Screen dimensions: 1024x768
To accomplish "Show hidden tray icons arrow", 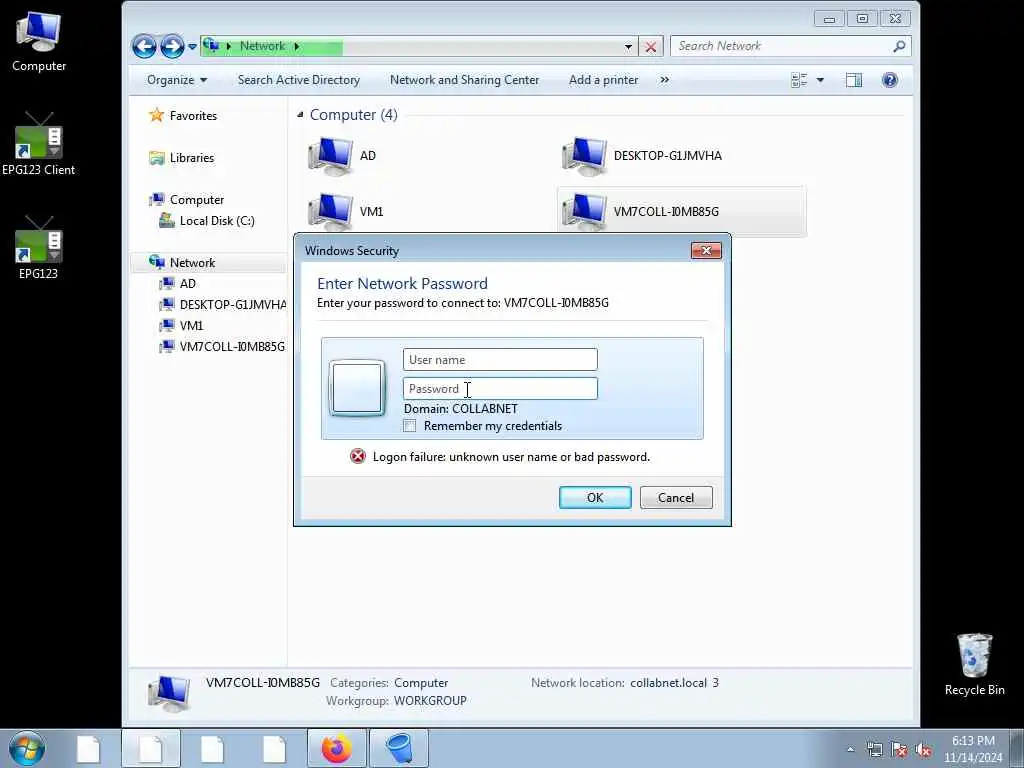I will (850, 749).
